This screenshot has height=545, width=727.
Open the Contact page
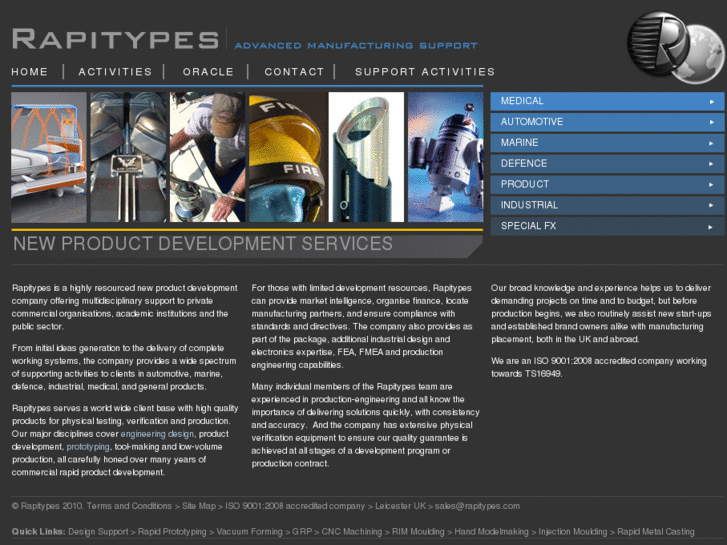click(294, 72)
